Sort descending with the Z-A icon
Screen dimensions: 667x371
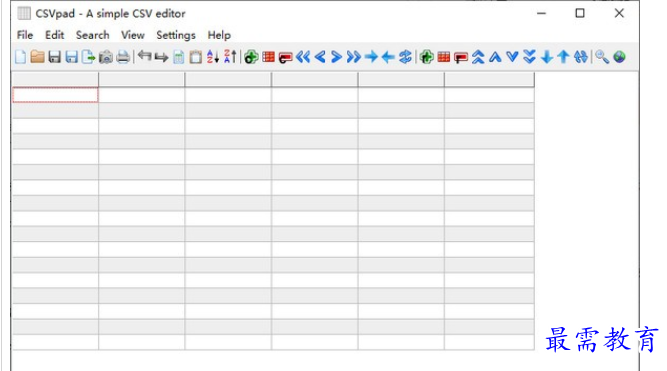click(x=230, y=57)
